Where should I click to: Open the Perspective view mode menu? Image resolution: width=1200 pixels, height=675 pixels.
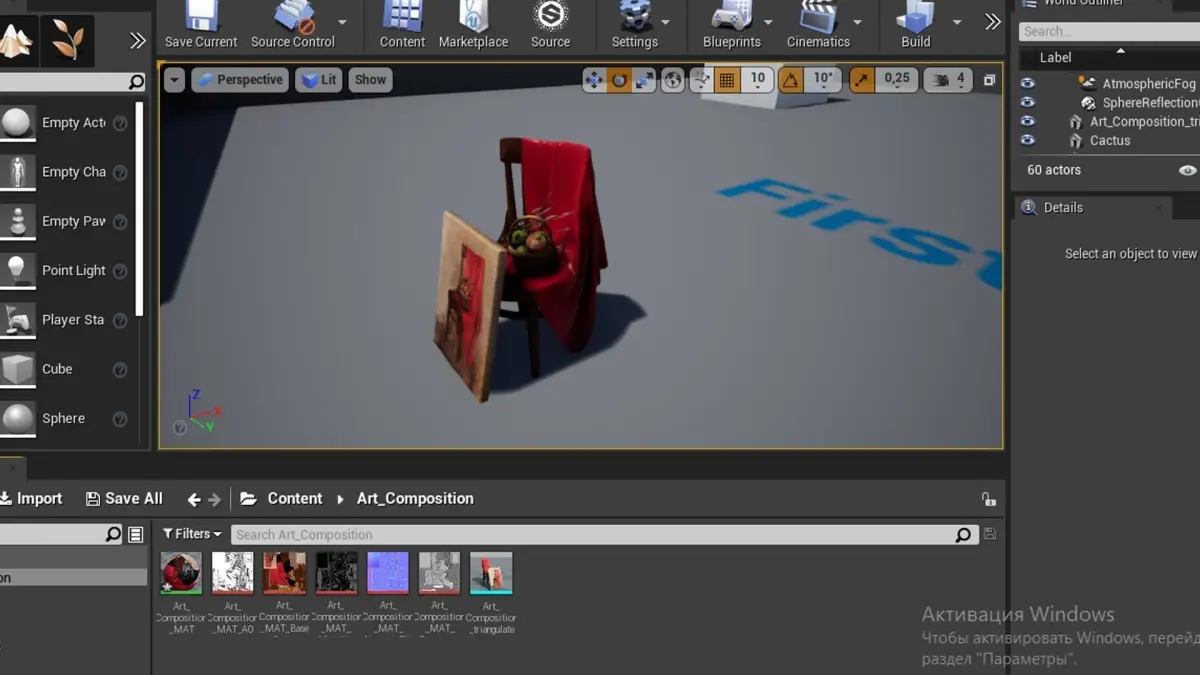240,80
